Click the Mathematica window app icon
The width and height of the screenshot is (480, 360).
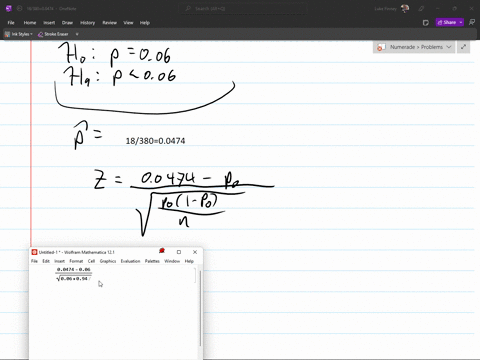[34, 252]
